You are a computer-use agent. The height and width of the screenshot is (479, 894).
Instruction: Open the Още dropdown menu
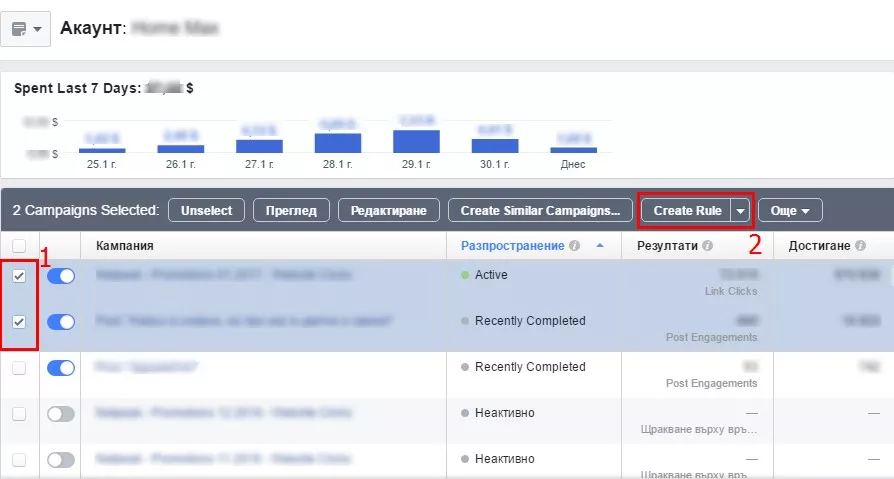pos(790,210)
